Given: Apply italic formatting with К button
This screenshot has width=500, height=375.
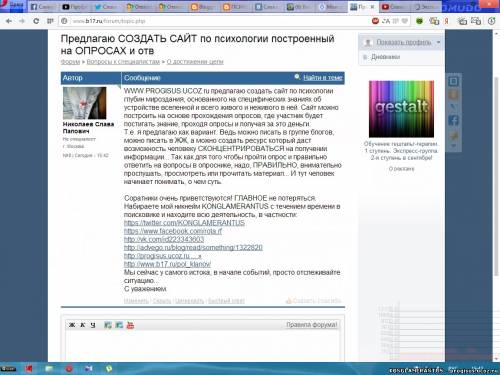Looking at the screenshot, I should pos(83,325).
